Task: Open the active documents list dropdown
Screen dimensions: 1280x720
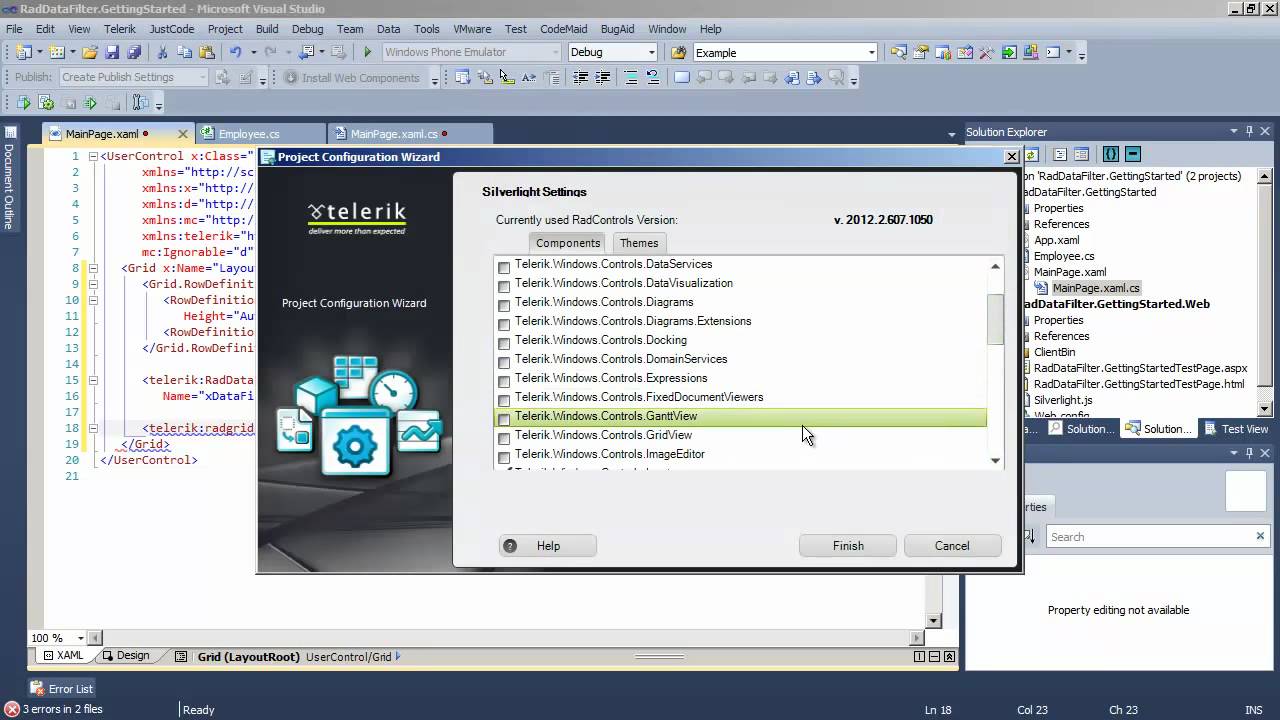Action: (952, 133)
